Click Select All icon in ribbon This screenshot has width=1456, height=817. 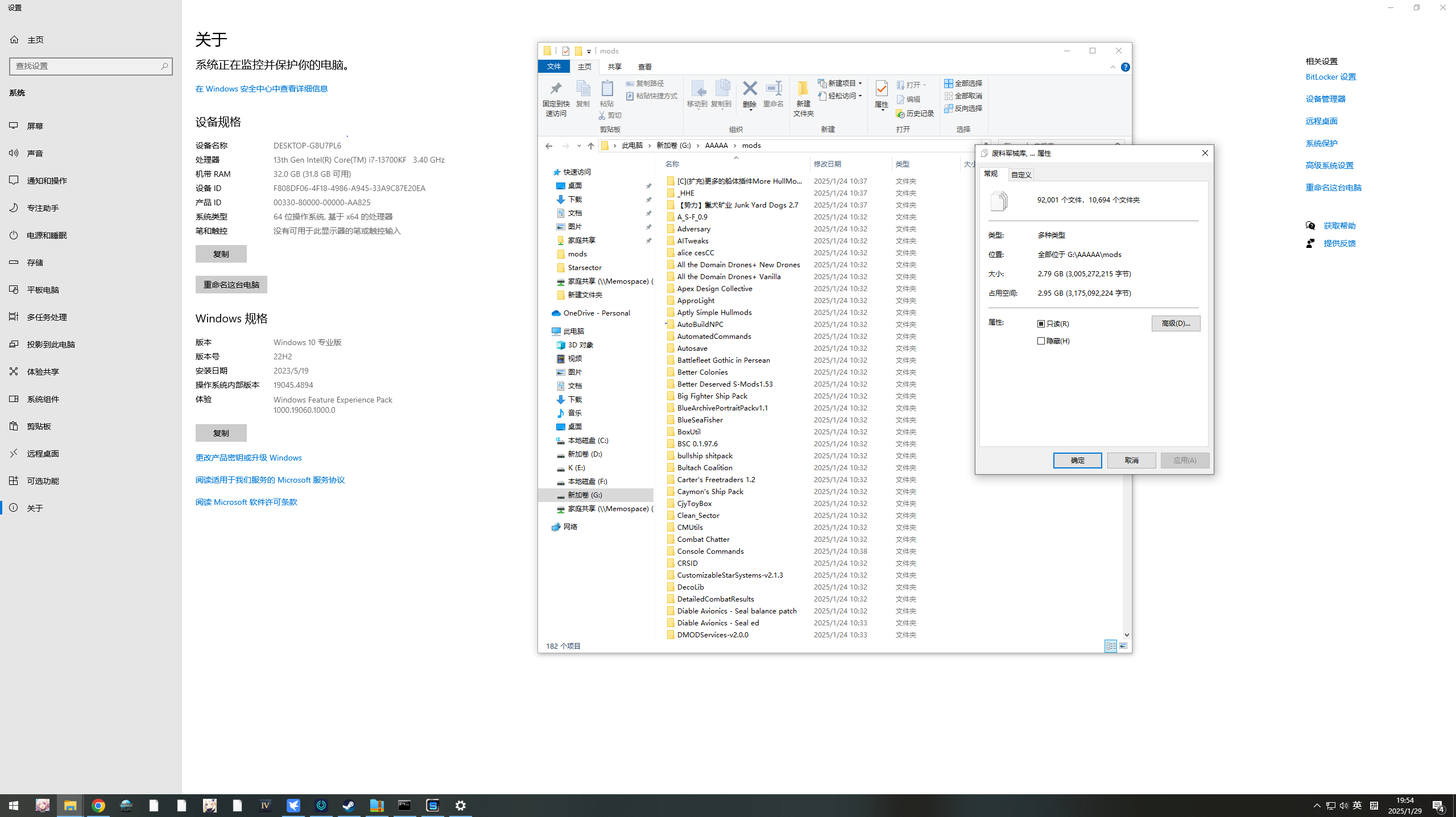click(x=949, y=83)
